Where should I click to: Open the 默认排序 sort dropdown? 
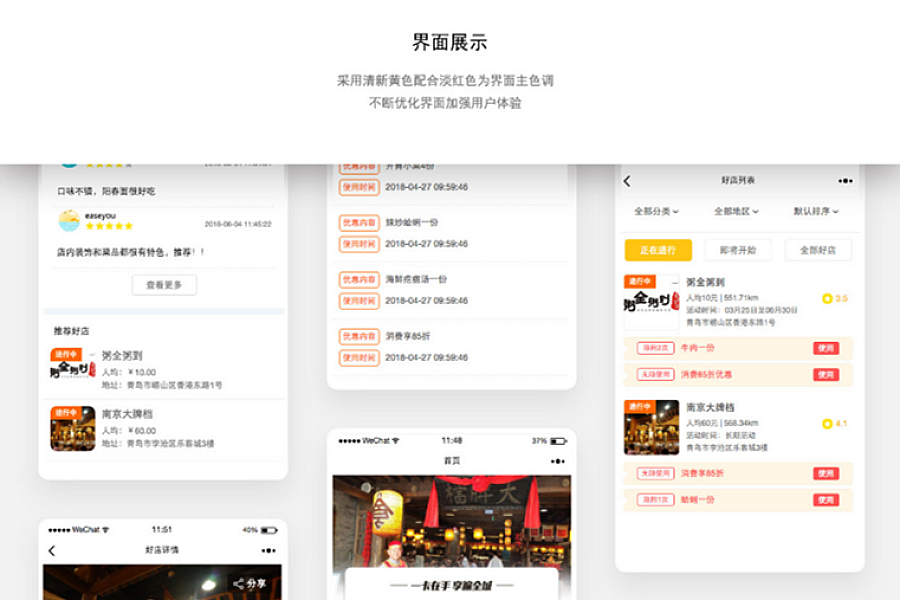pyautogui.click(x=816, y=212)
